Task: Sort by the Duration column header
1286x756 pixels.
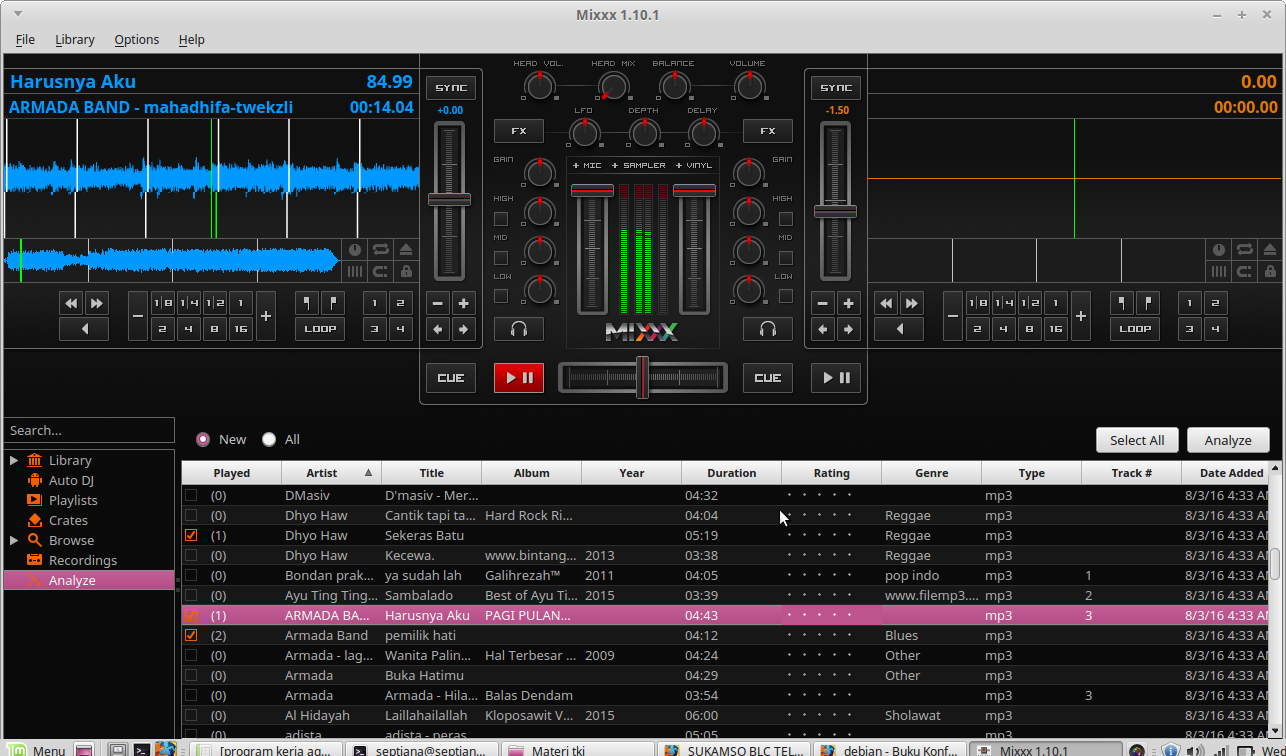Action: point(731,473)
